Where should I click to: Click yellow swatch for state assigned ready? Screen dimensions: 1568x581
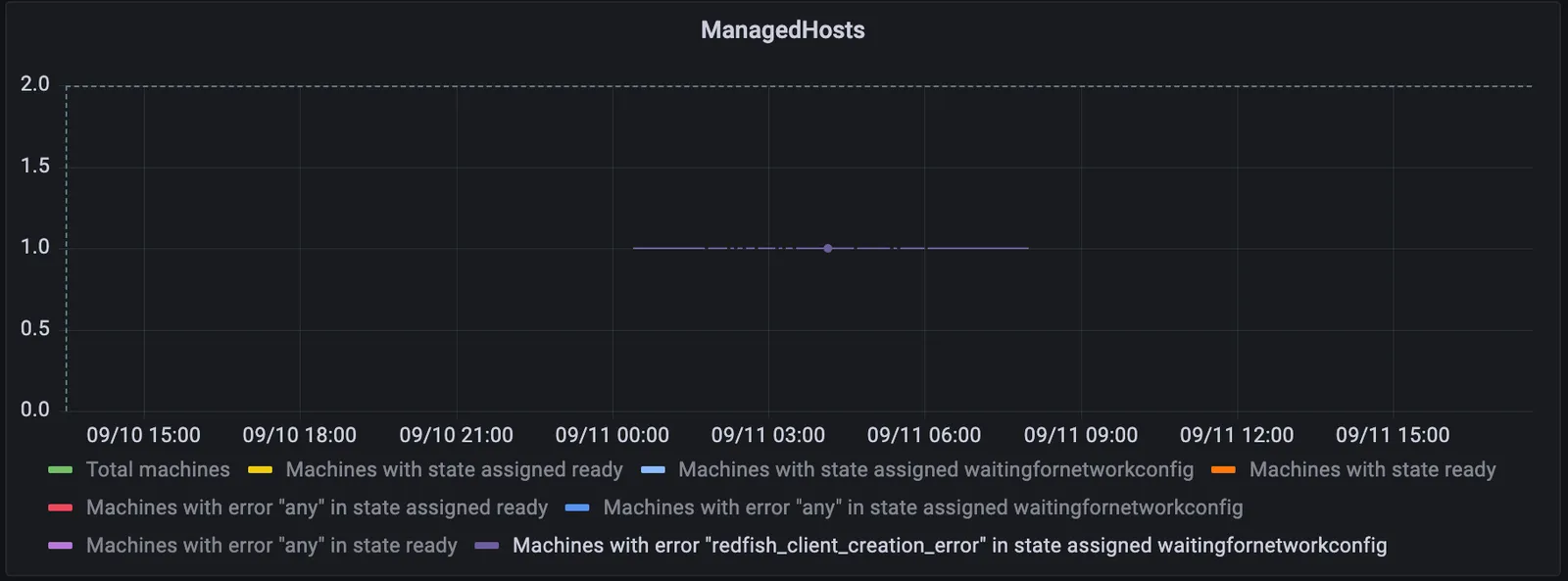pos(260,470)
